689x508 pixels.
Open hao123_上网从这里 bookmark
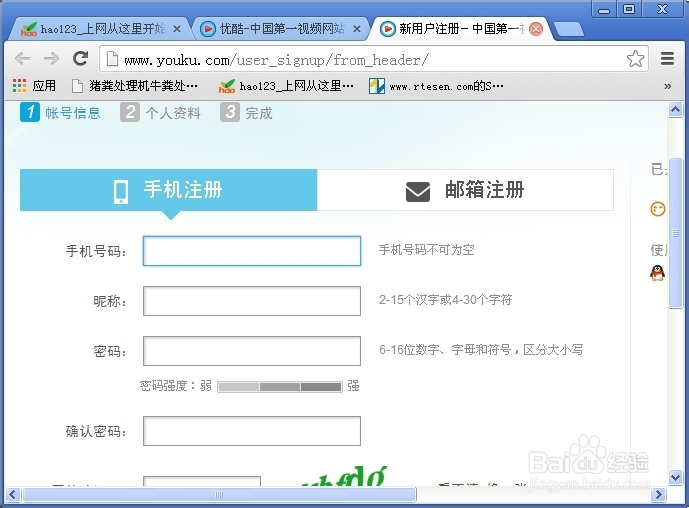click(x=286, y=86)
